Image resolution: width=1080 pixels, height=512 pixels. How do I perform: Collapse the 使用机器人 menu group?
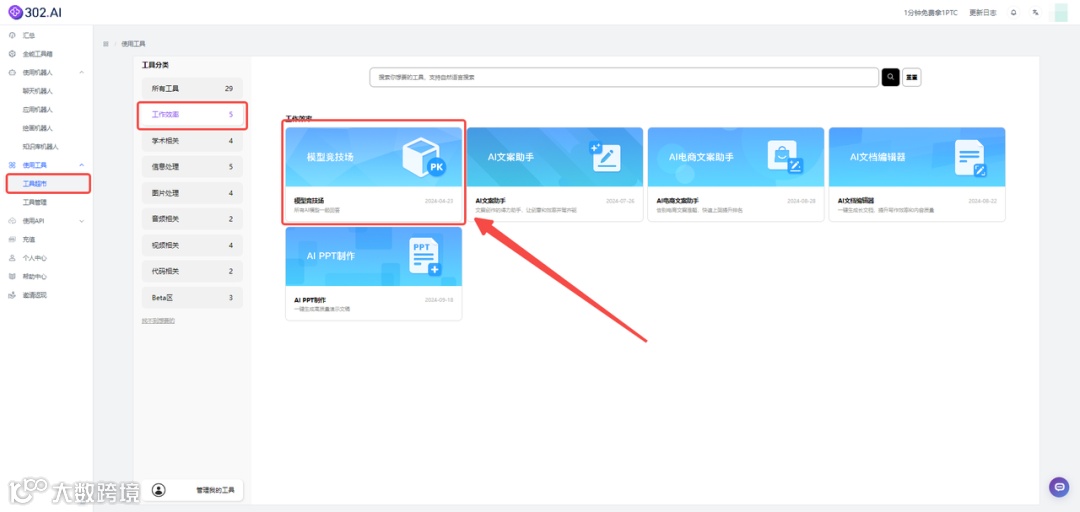click(x=82, y=72)
